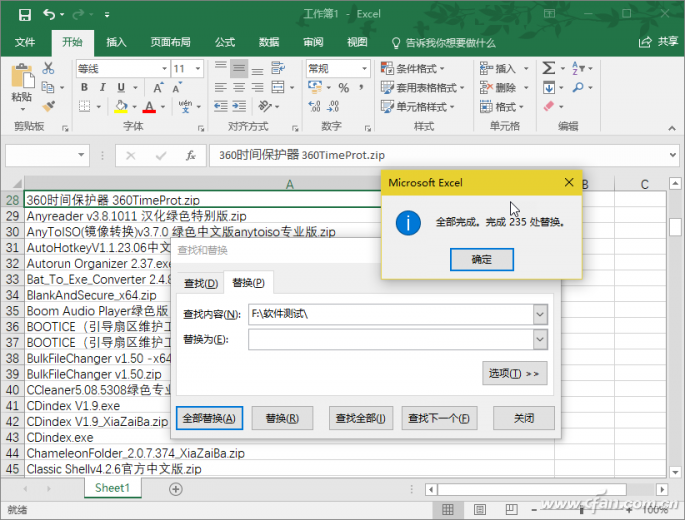Click the Find Next button
Image resolution: width=685 pixels, height=520 pixels.
(x=439, y=418)
